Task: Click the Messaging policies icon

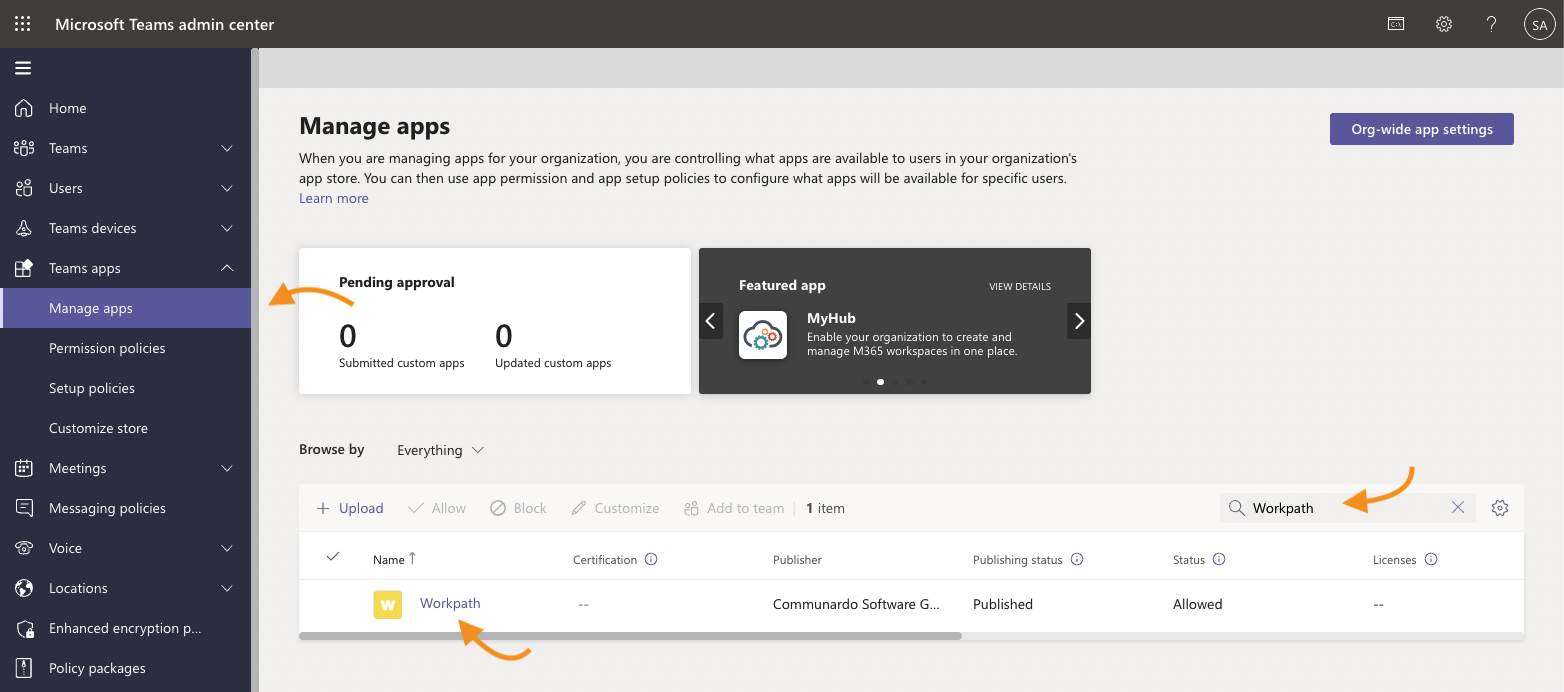Action: (x=24, y=508)
